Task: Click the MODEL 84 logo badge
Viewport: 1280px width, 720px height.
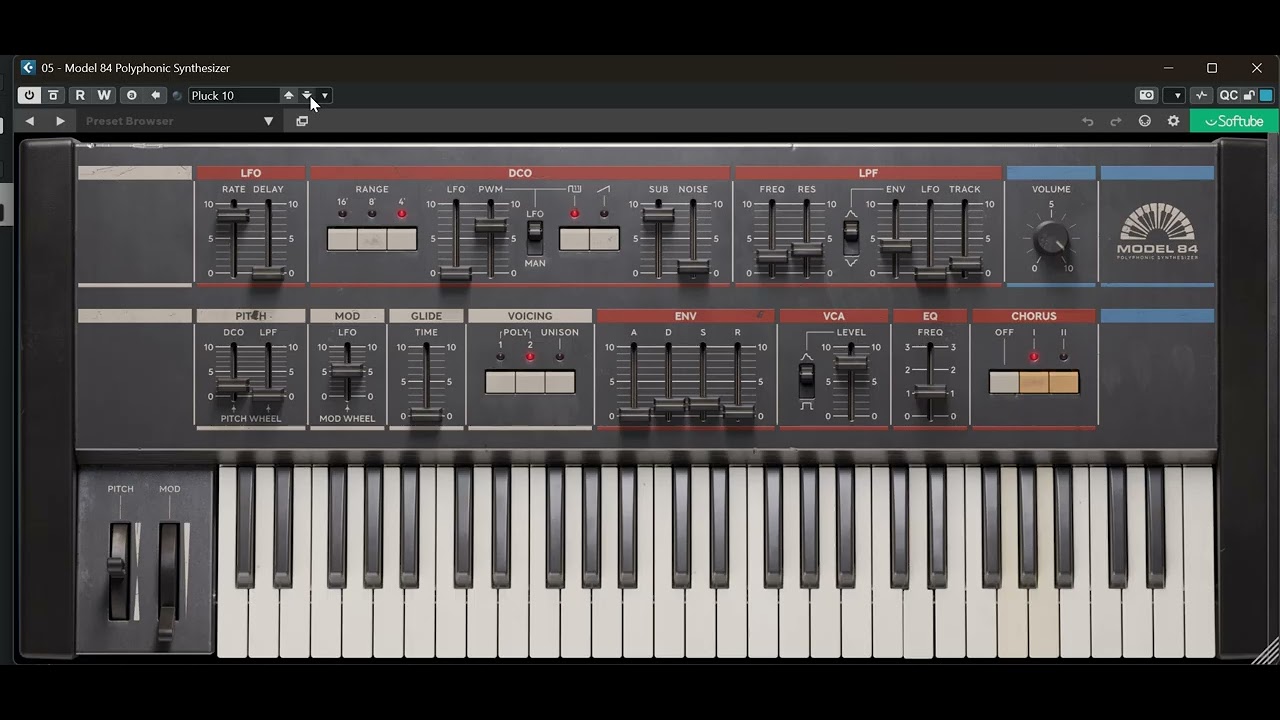Action: click(x=1157, y=232)
